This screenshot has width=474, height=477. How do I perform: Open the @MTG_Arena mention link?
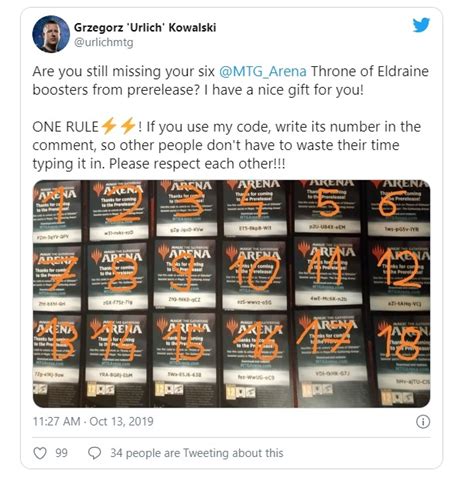point(263,71)
